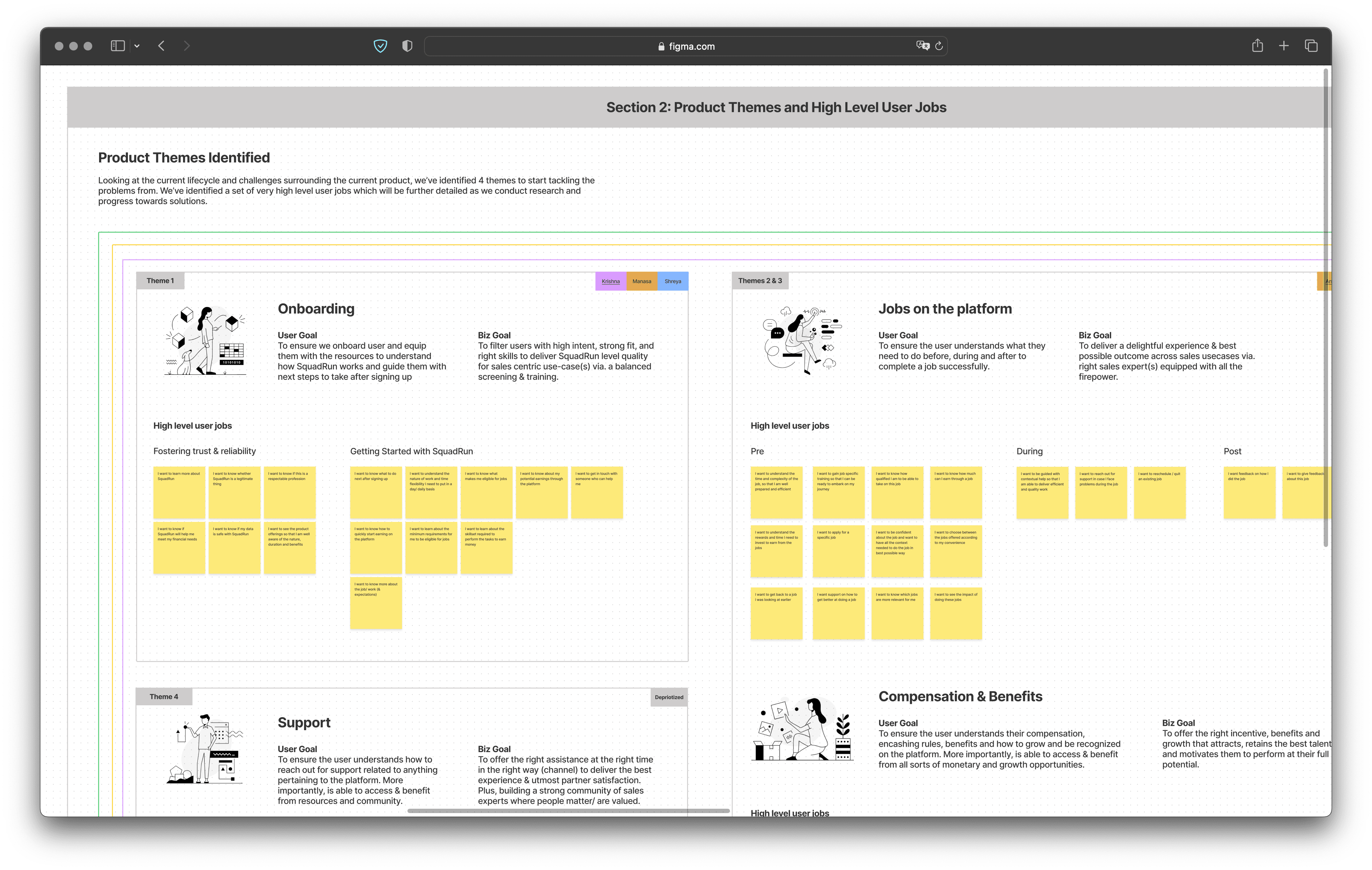
Task: Click the figma.com address bar
Action: pyautogui.click(x=685, y=46)
